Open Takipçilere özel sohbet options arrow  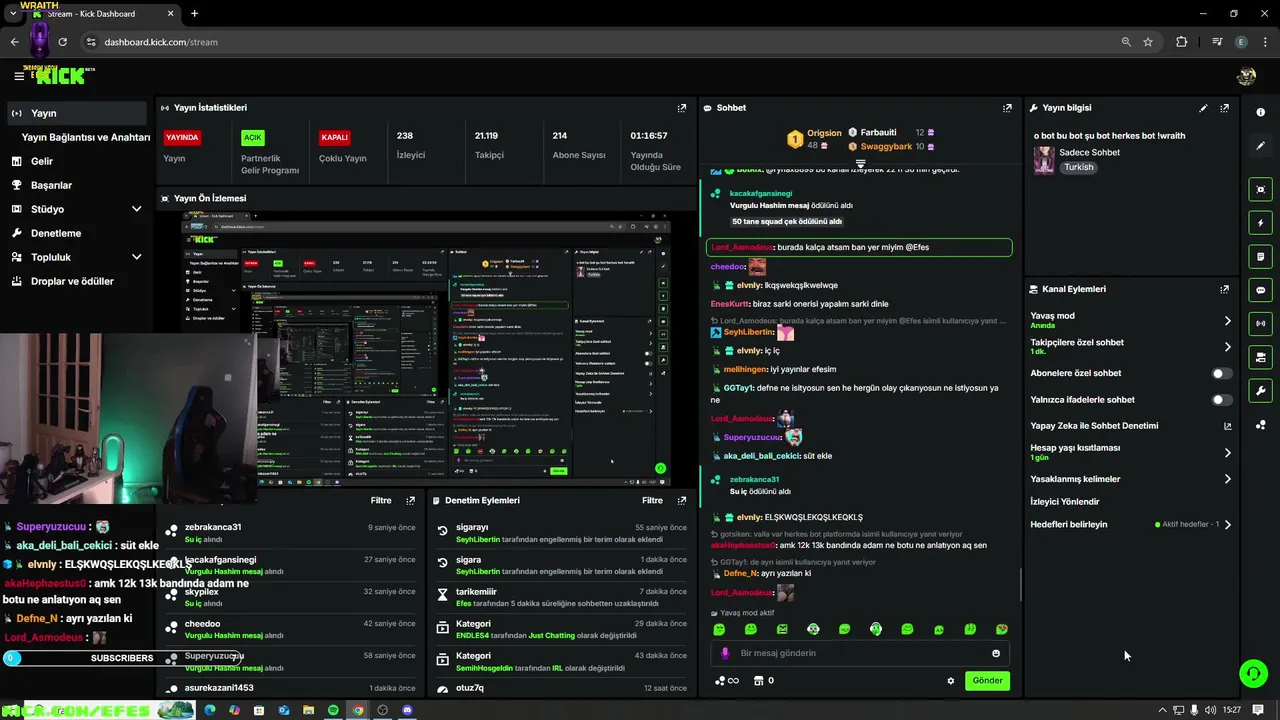click(1227, 347)
